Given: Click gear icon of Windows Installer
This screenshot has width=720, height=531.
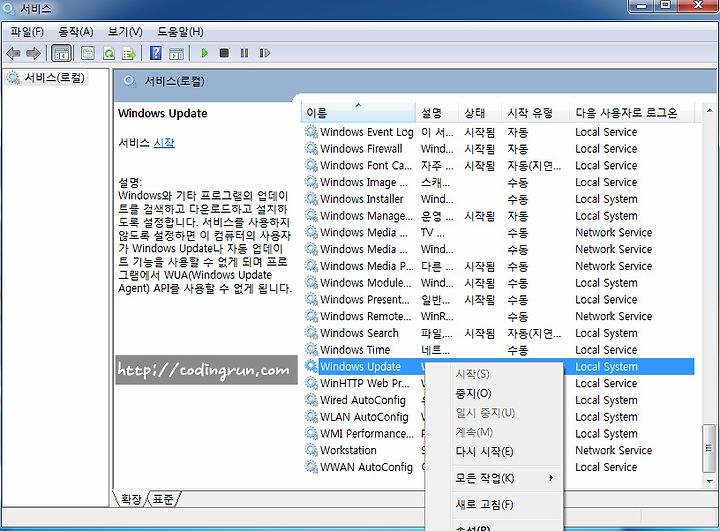Looking at the screenshot, I should tap(311, 199).
